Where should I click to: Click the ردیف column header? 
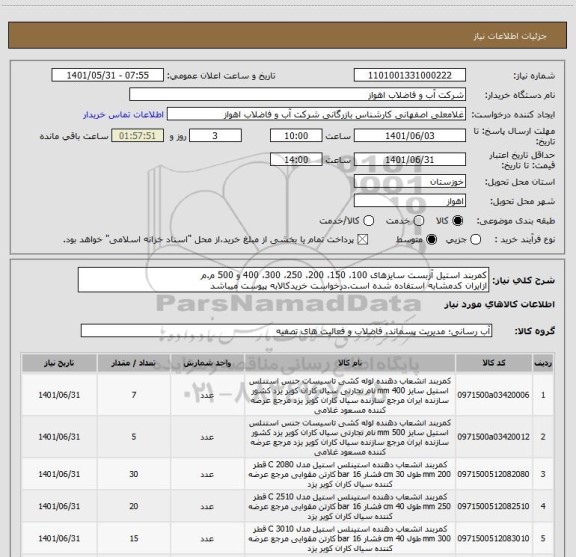point(543,363)
